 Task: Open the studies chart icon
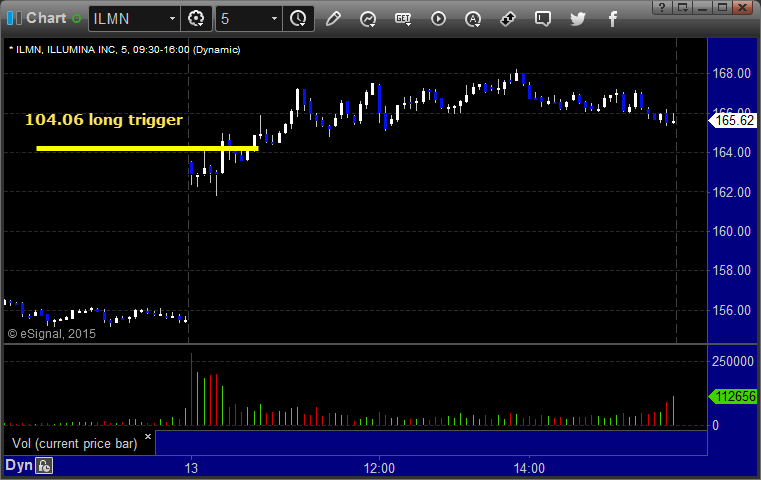click(368, 19)
